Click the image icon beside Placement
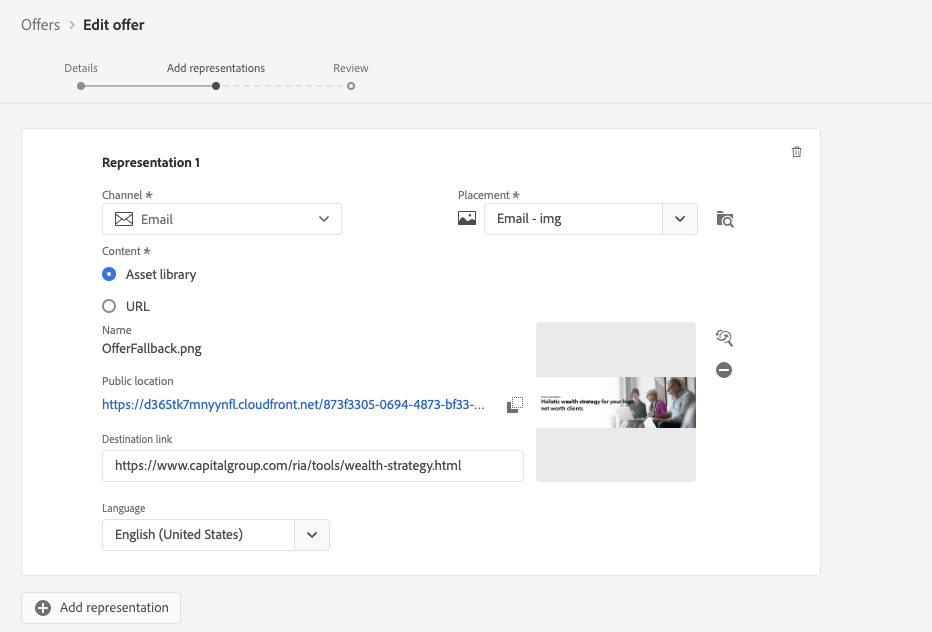This screenshot has width=932, height=632. coord(467,218)
